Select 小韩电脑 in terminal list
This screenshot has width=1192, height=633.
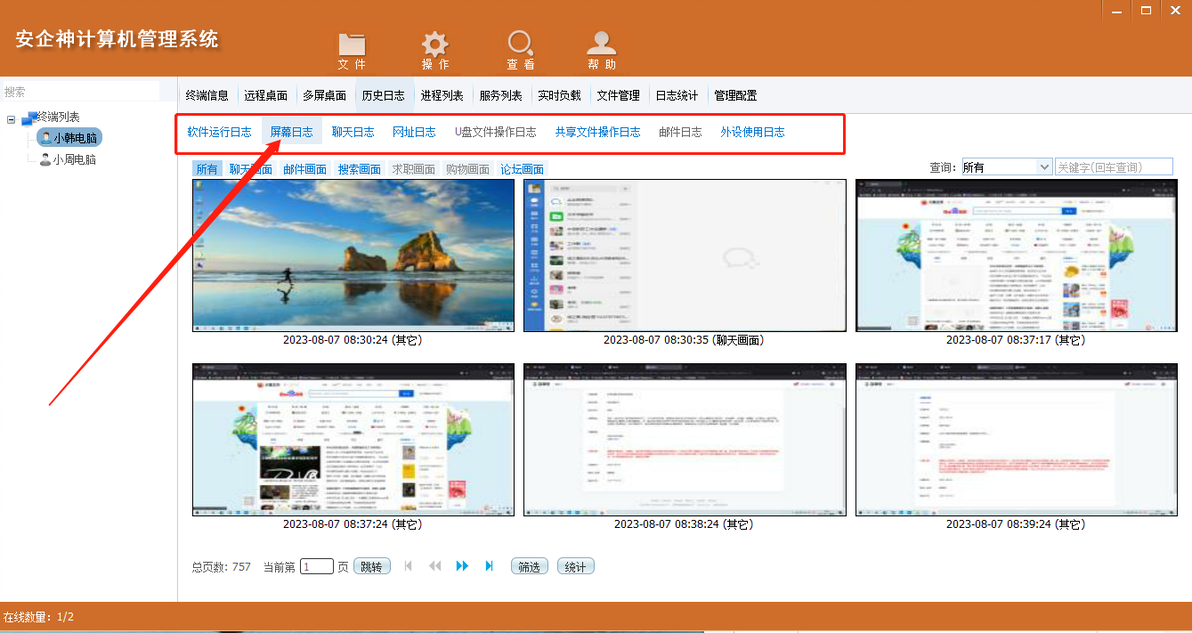pyautogui.click(x=69, y=138)
